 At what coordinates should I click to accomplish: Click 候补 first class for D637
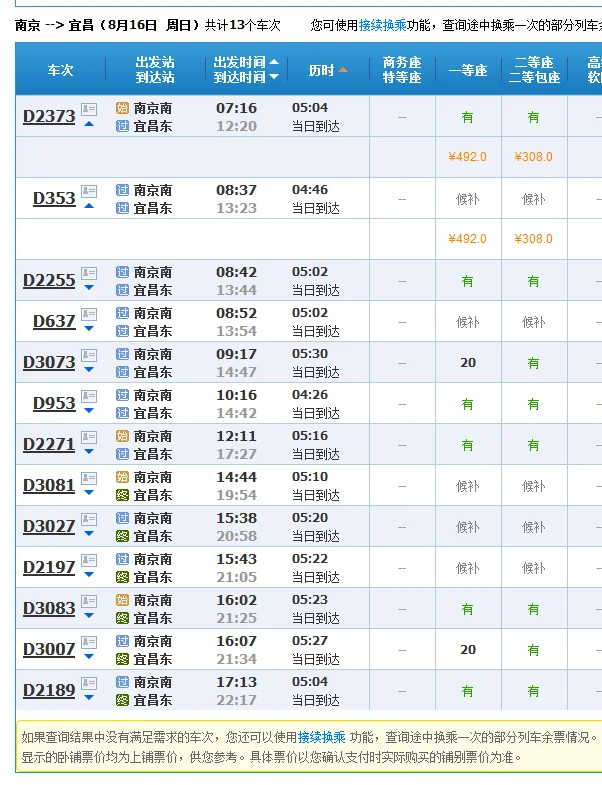tap(467, 322)
